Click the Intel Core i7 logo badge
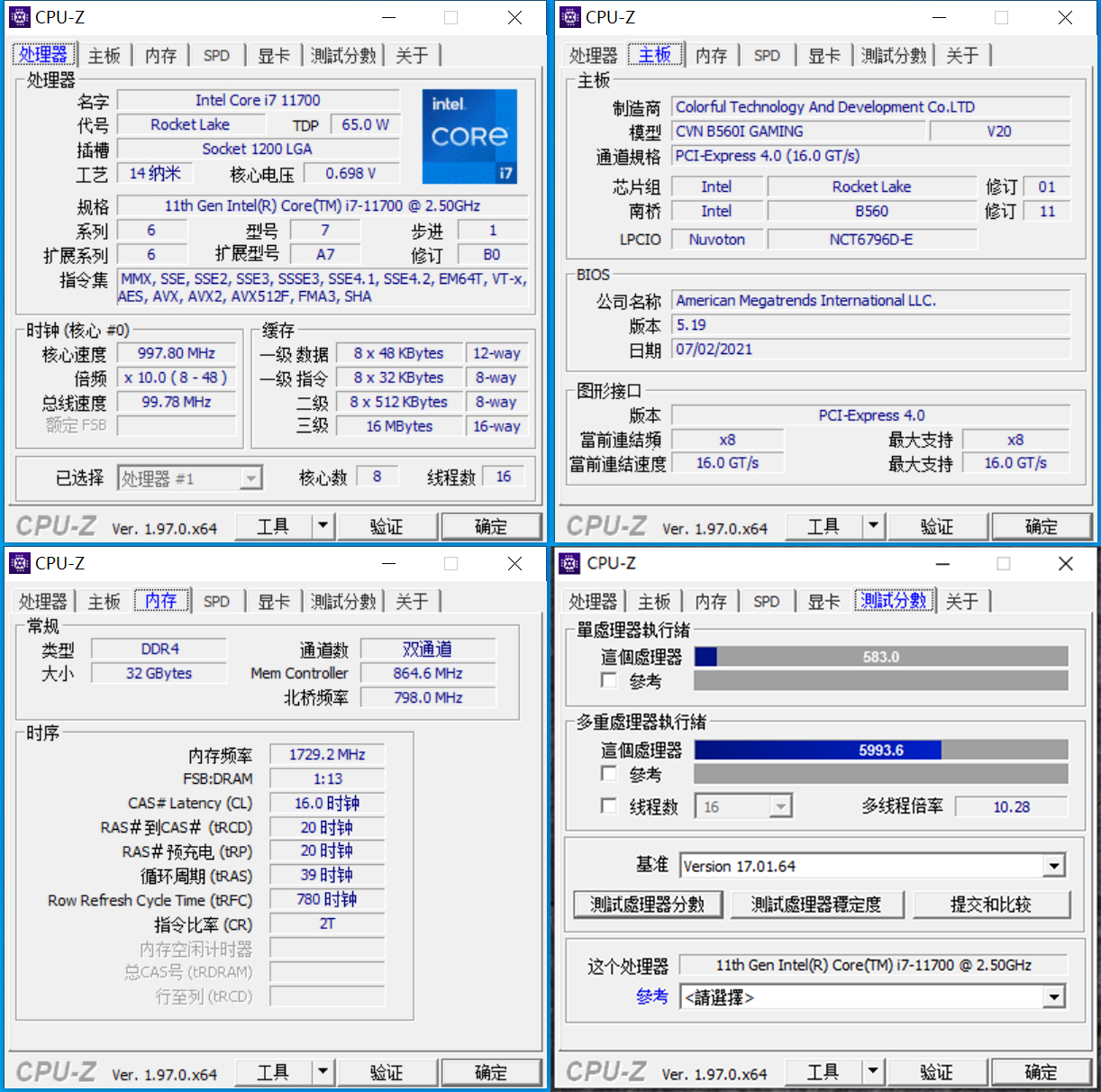1101x1092 pixels. [469, 136]
